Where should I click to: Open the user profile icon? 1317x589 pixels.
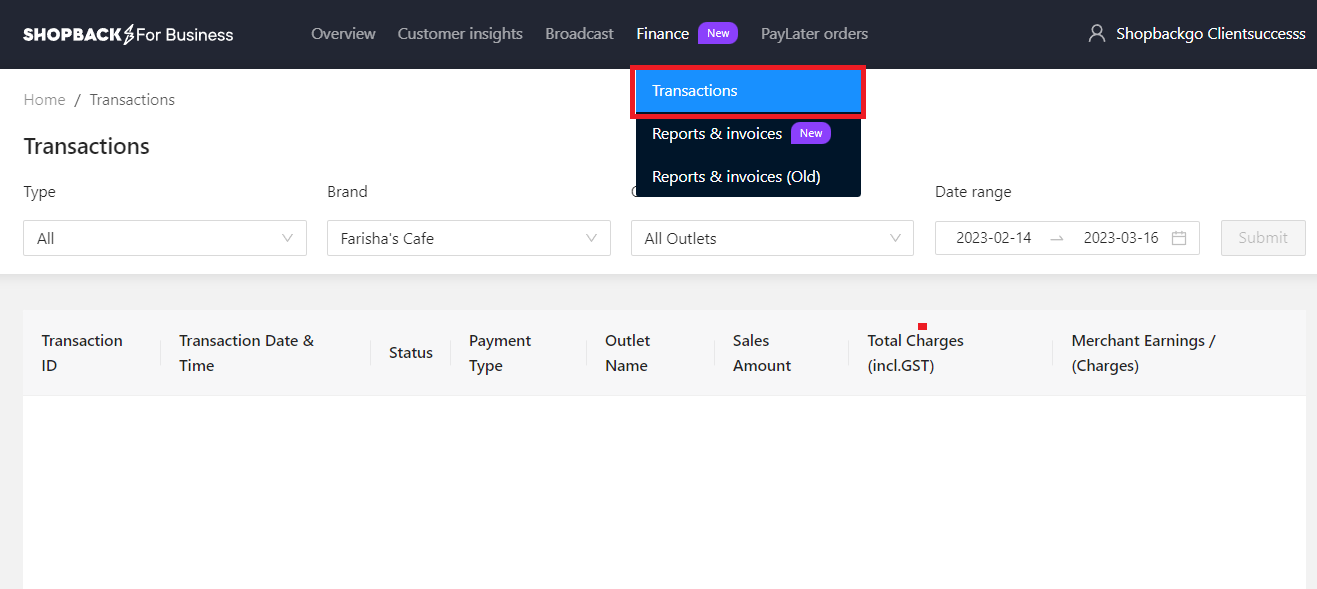[1096, 32]
